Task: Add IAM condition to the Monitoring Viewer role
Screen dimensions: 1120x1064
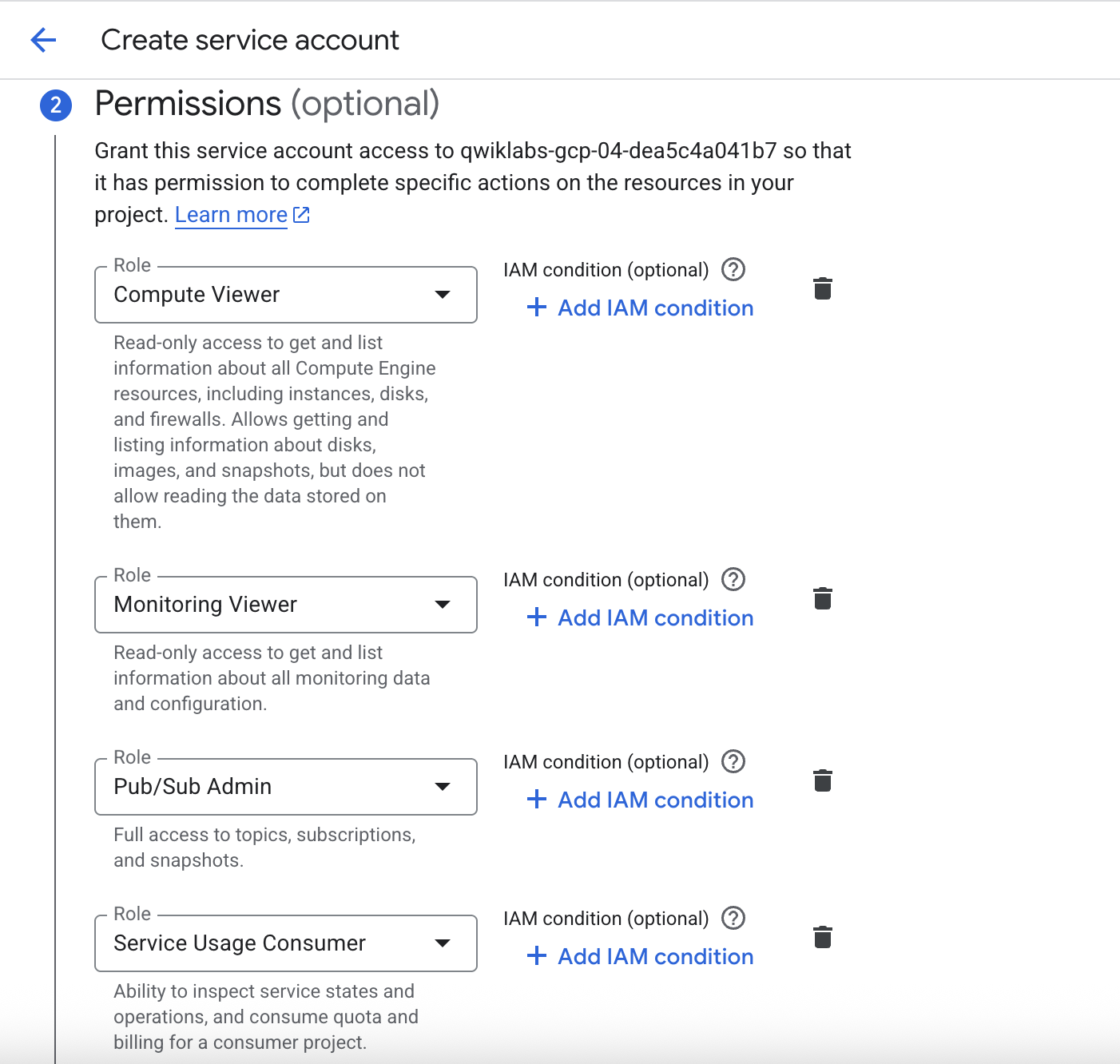Action: 639,617
